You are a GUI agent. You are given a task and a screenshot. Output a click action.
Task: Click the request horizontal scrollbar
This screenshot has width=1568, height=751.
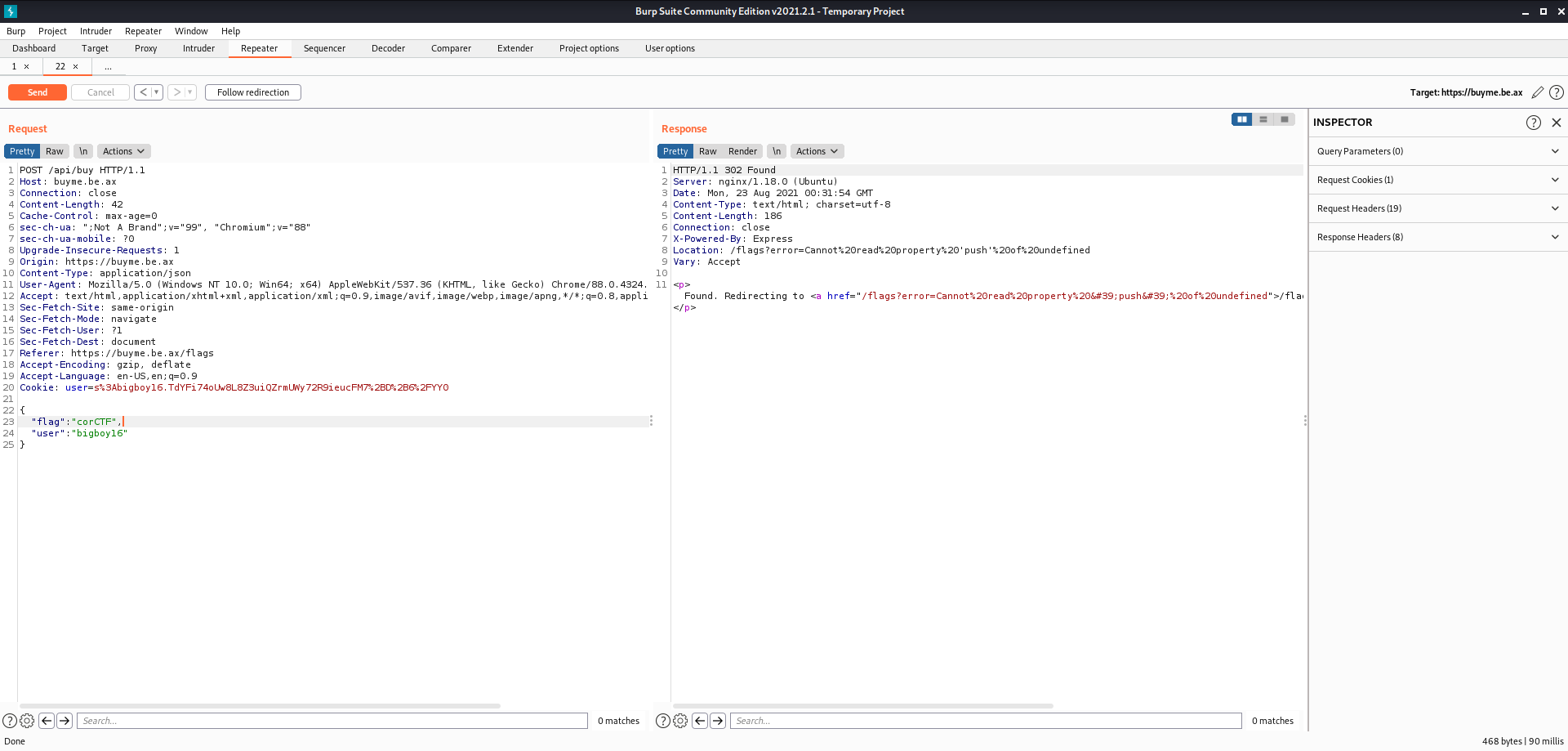click(260, 705)
